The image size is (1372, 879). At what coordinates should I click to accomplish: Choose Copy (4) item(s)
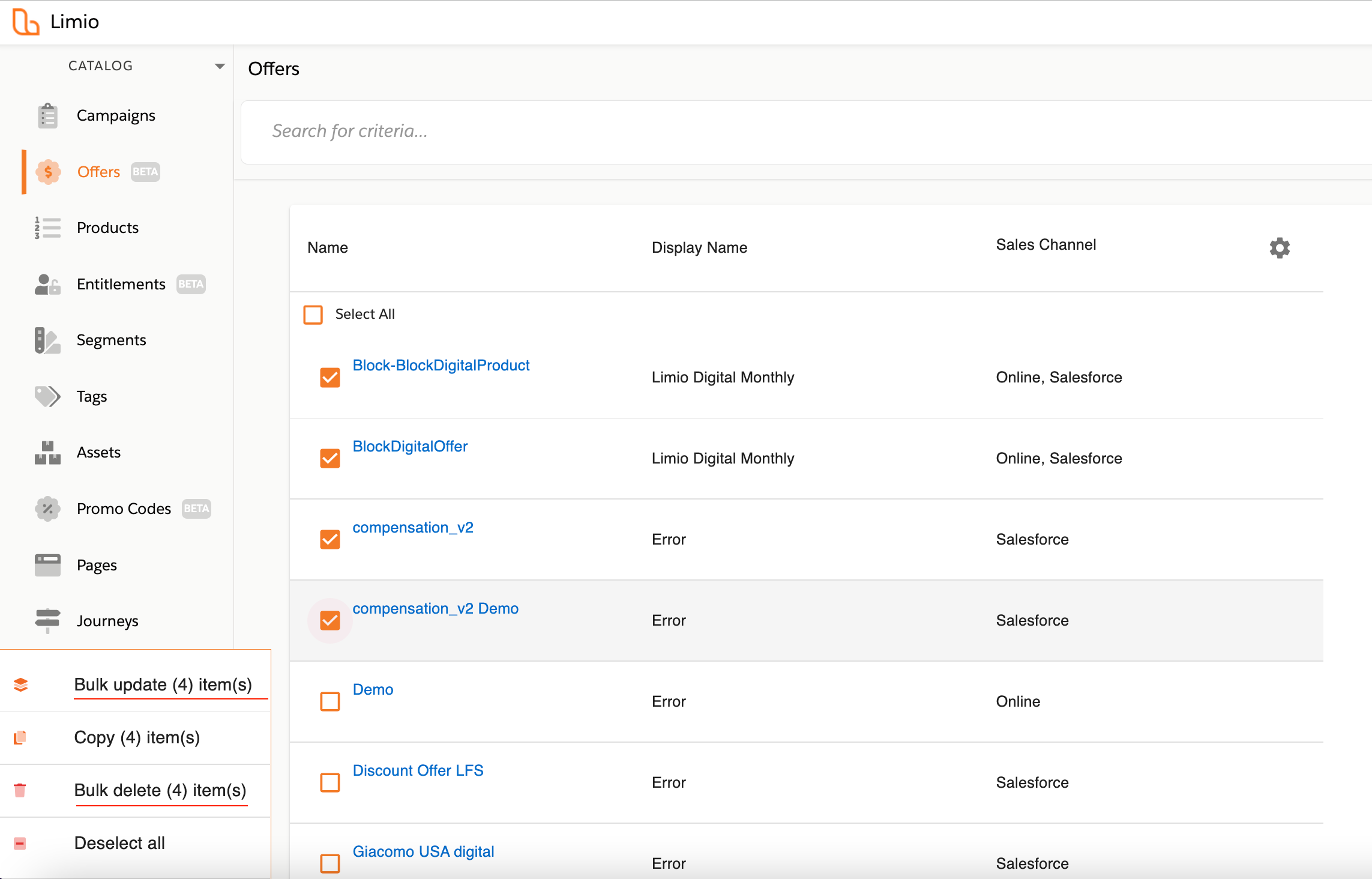coord(137,738)
